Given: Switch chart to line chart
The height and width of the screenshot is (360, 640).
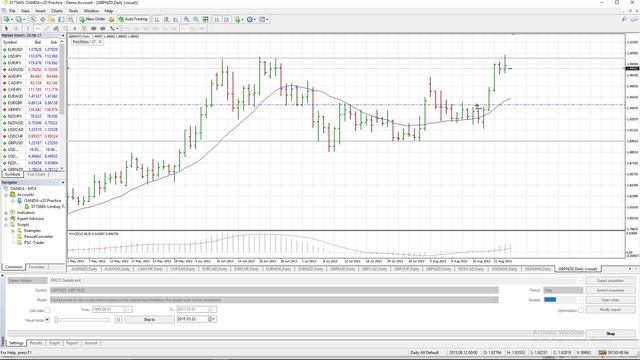Looking at the screenshot, I should (176, 19).
